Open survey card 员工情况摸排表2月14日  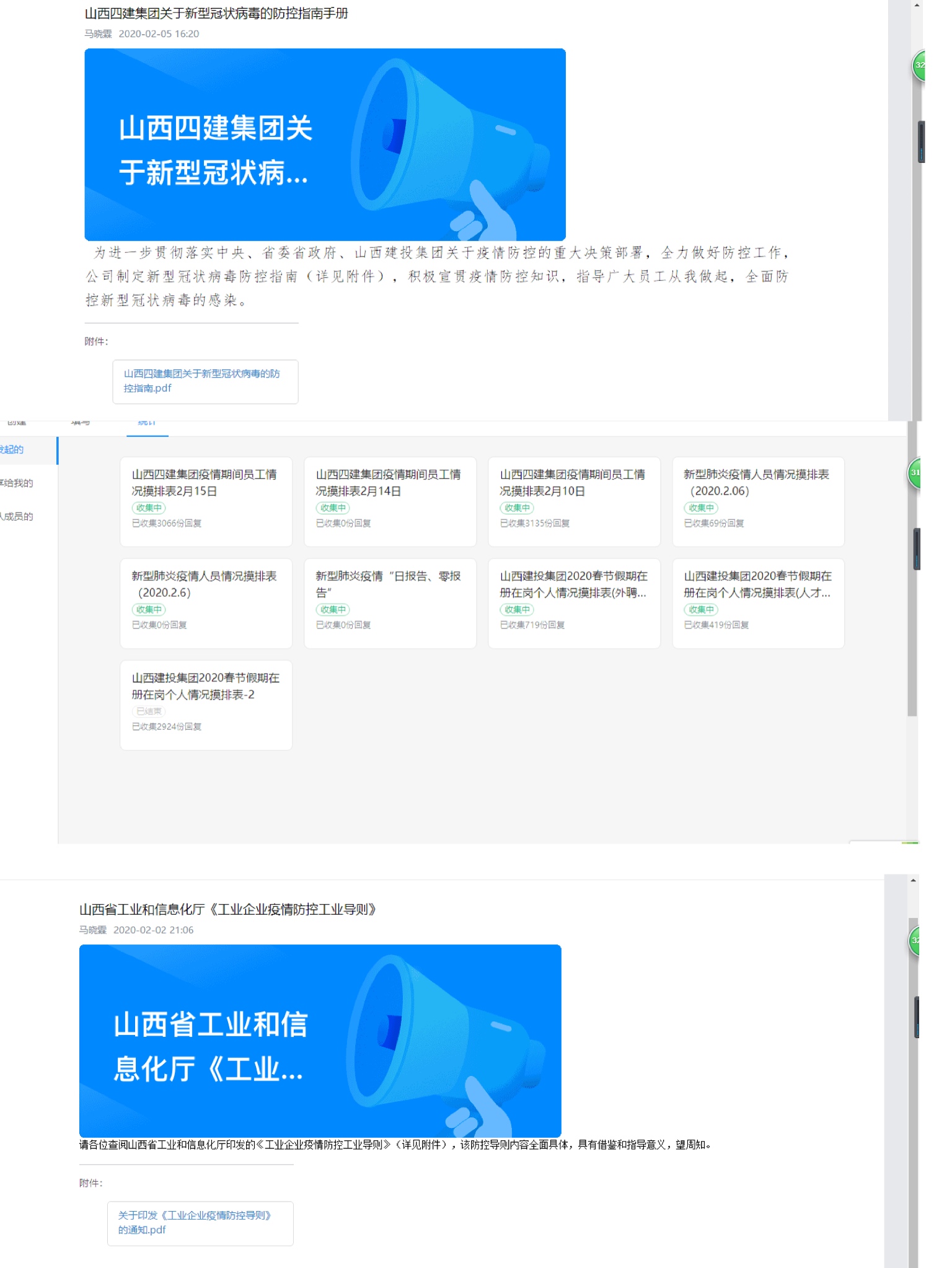(390, 501)
